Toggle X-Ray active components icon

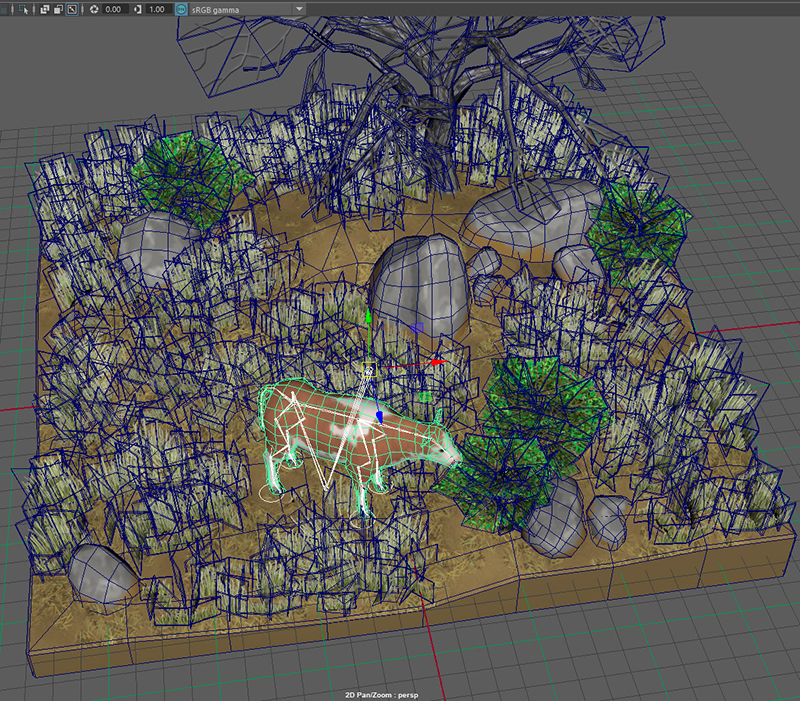pyautogui.click(x=58, y=9)
